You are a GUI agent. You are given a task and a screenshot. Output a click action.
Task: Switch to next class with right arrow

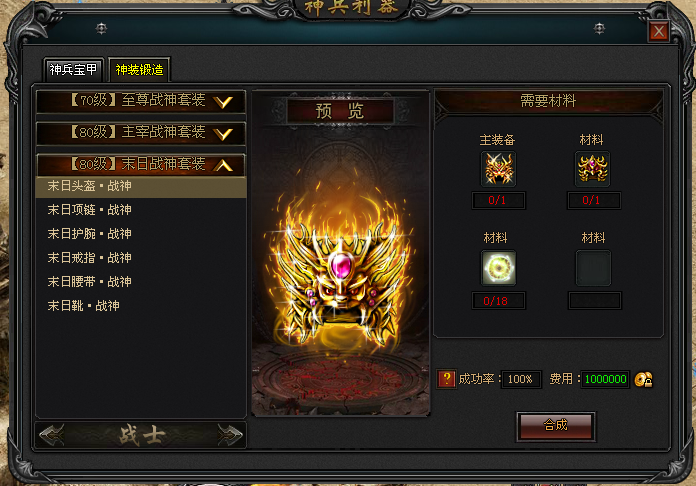[x=230, y=435]
